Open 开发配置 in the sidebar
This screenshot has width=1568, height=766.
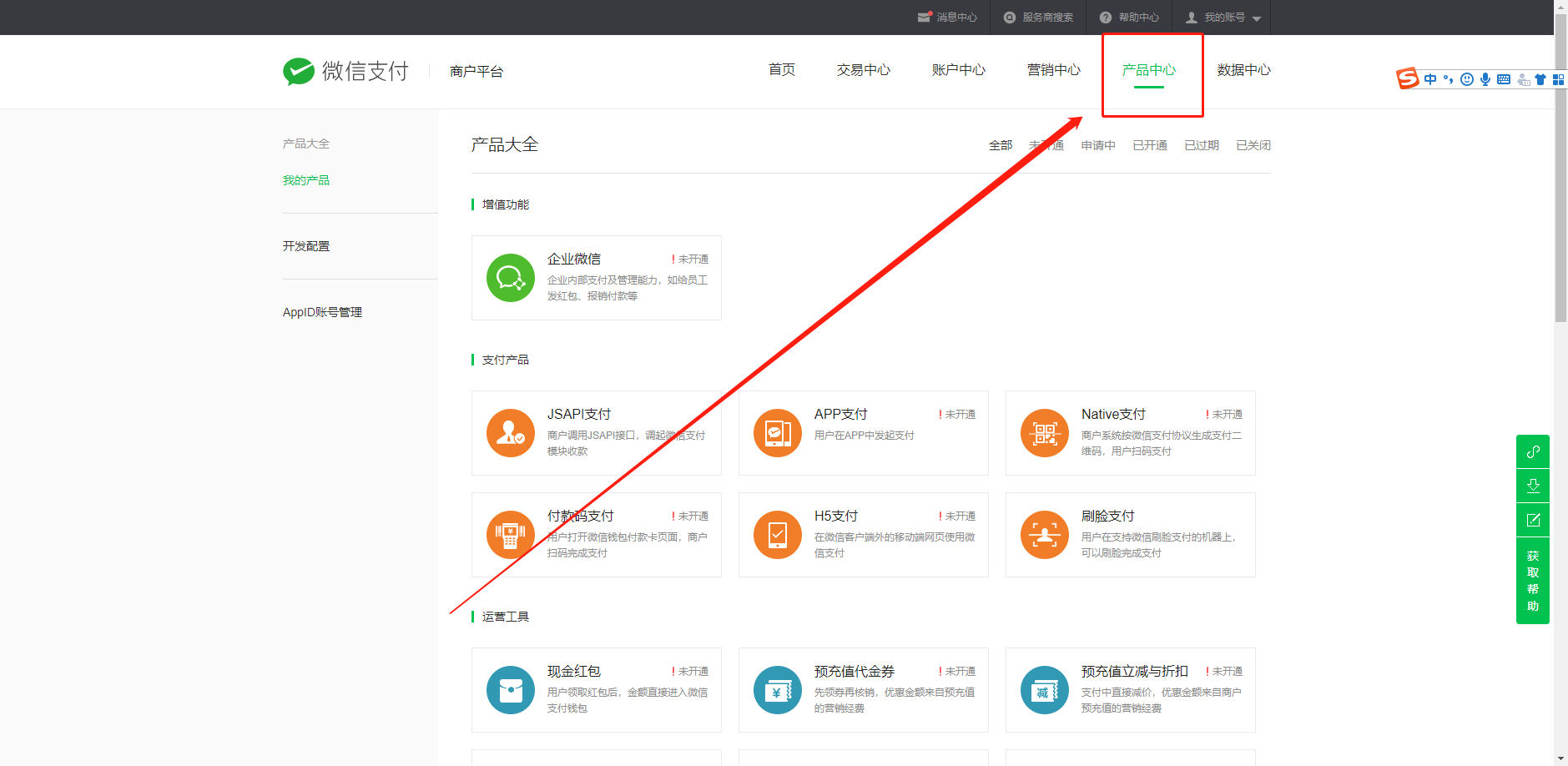coord(306,246)
